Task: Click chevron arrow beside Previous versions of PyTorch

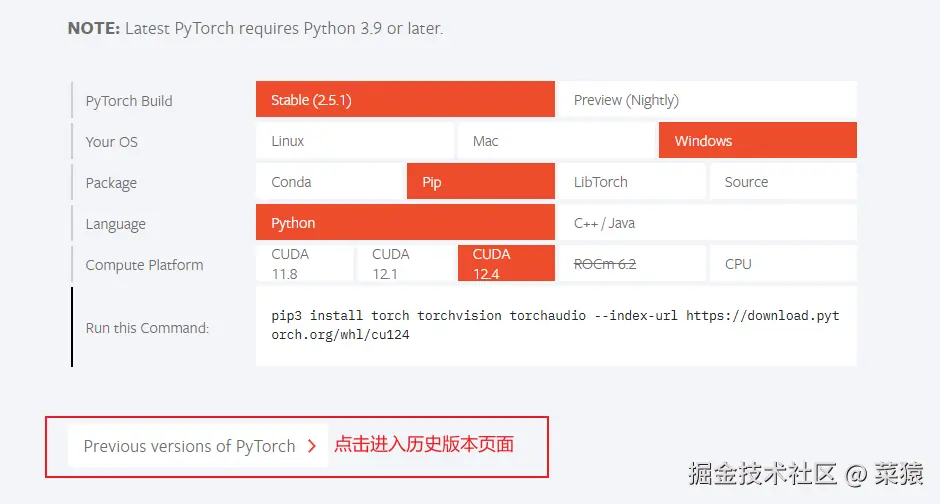Action: 312,446
